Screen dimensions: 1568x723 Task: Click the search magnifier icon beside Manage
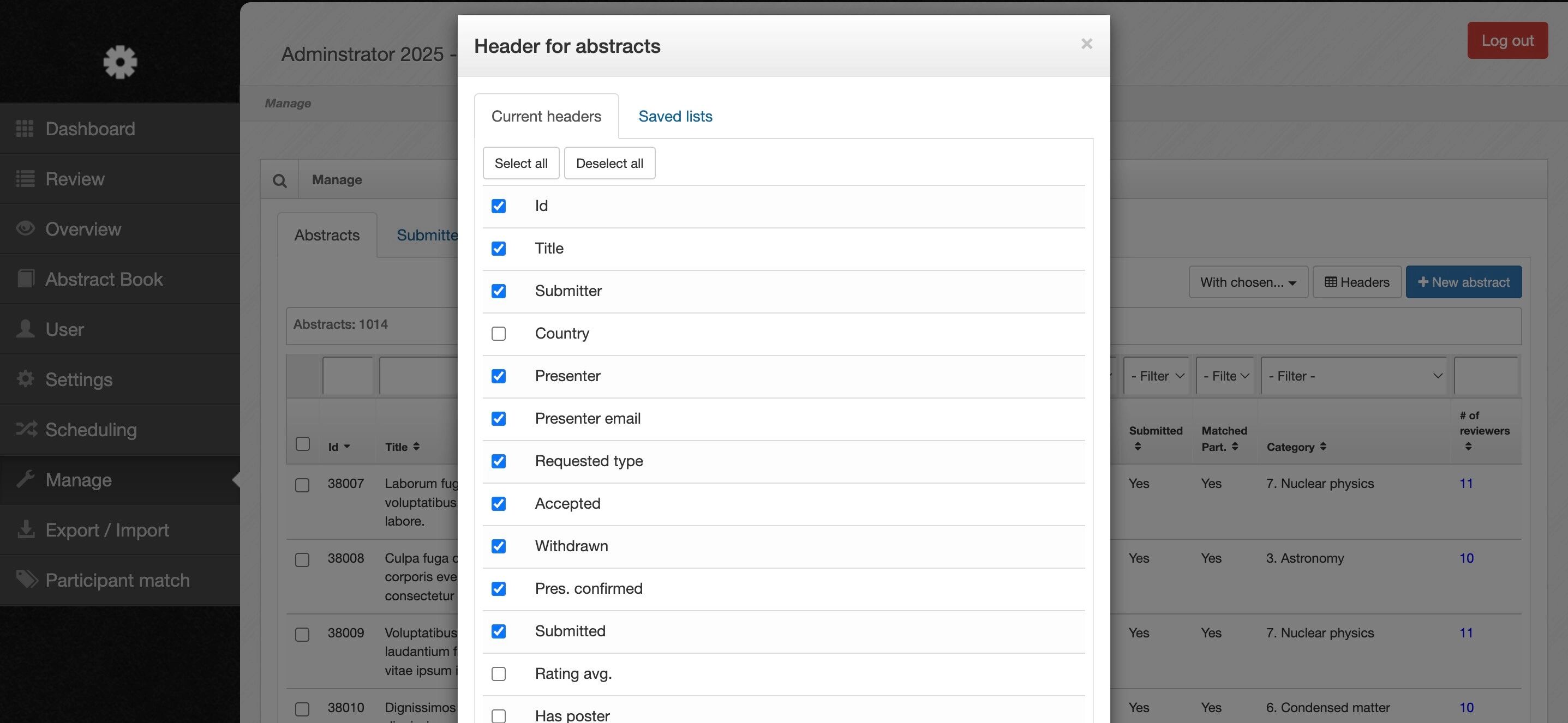(x=279, y=180)
